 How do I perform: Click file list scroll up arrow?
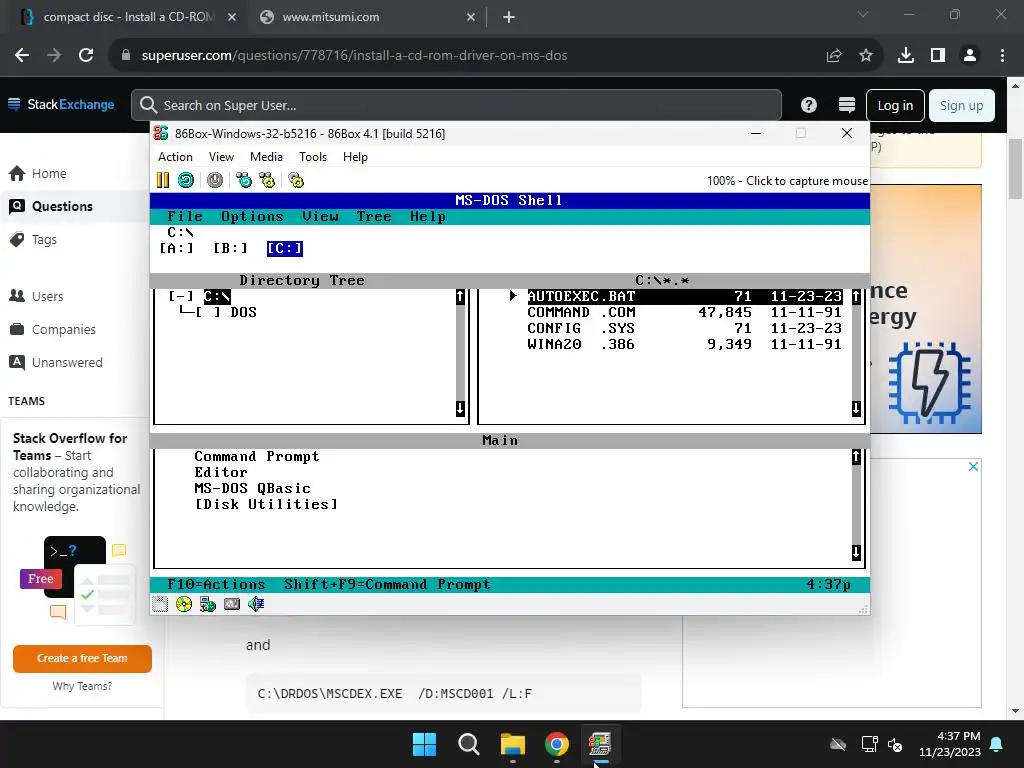(x=856, y=297)
